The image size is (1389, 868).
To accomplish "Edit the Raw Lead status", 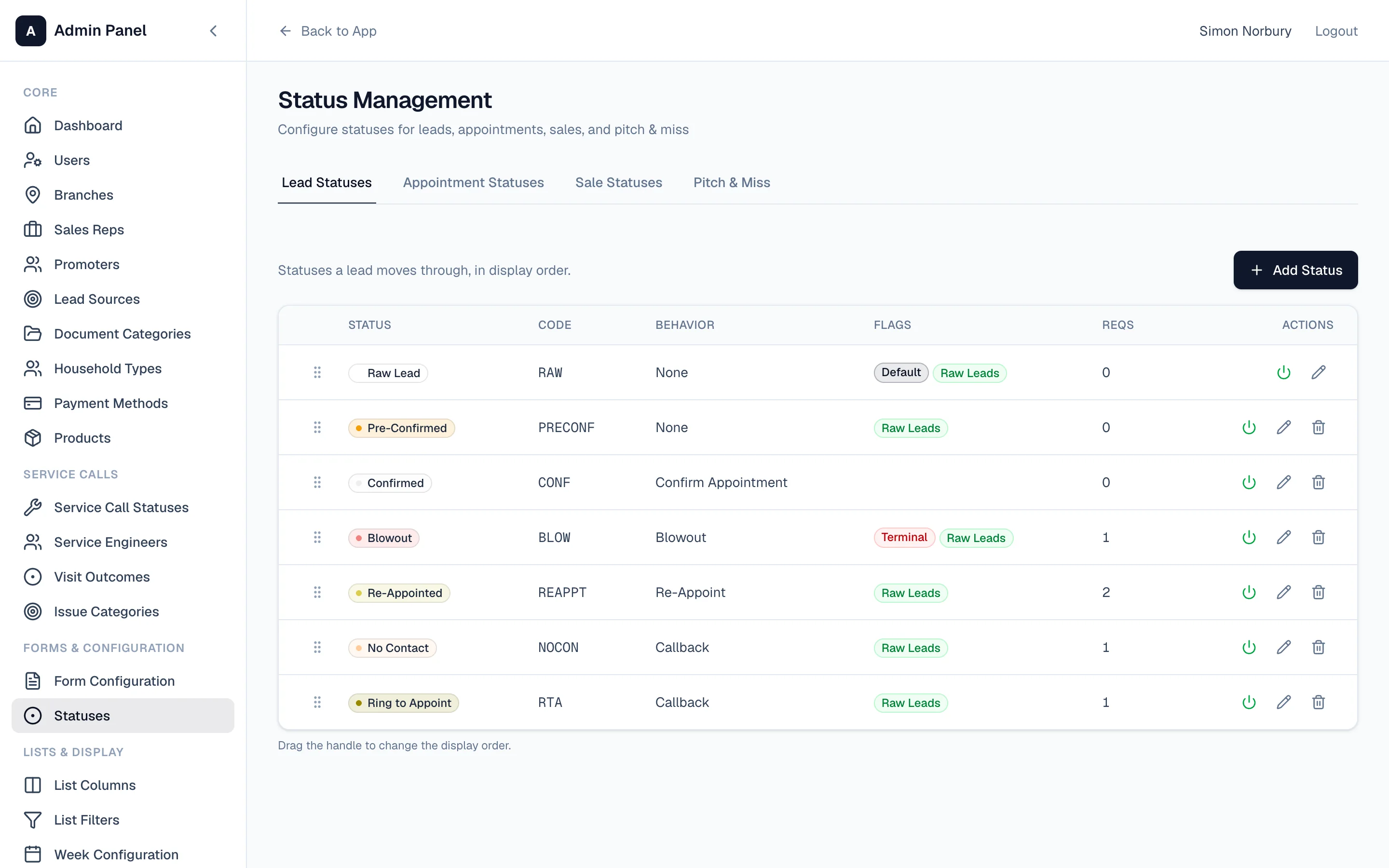I will (1319, 373).
